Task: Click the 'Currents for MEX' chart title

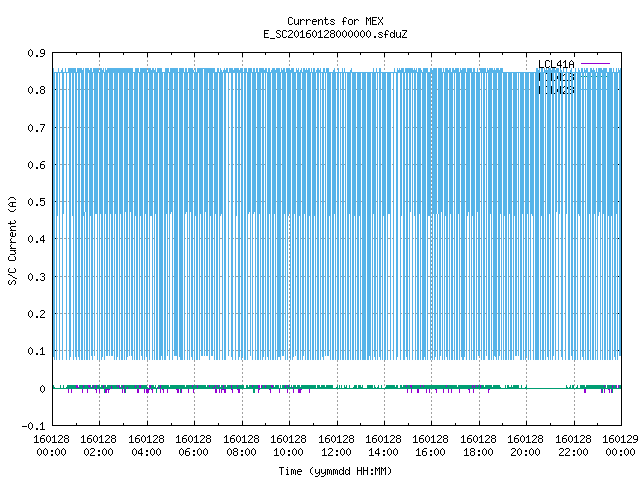Action: point(335,21)
